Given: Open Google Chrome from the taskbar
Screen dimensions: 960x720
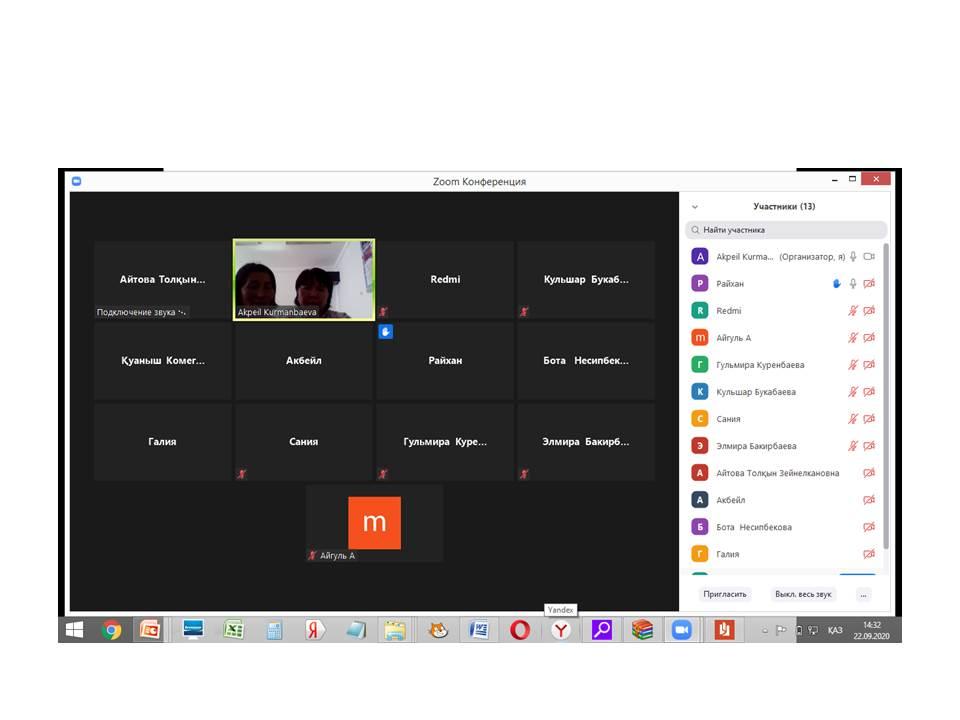Looking at the screenshot, I should tap(112, 630).
